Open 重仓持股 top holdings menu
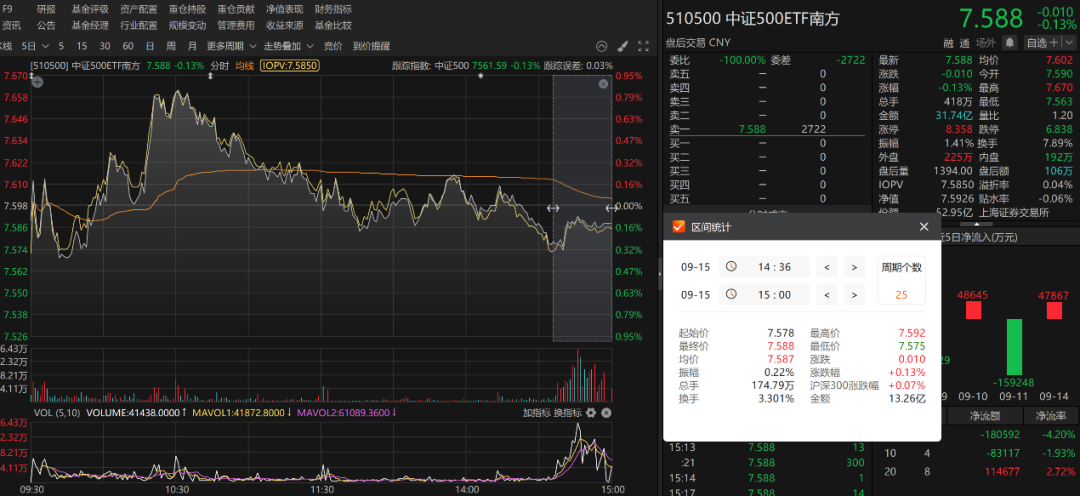 click(187, 10)
